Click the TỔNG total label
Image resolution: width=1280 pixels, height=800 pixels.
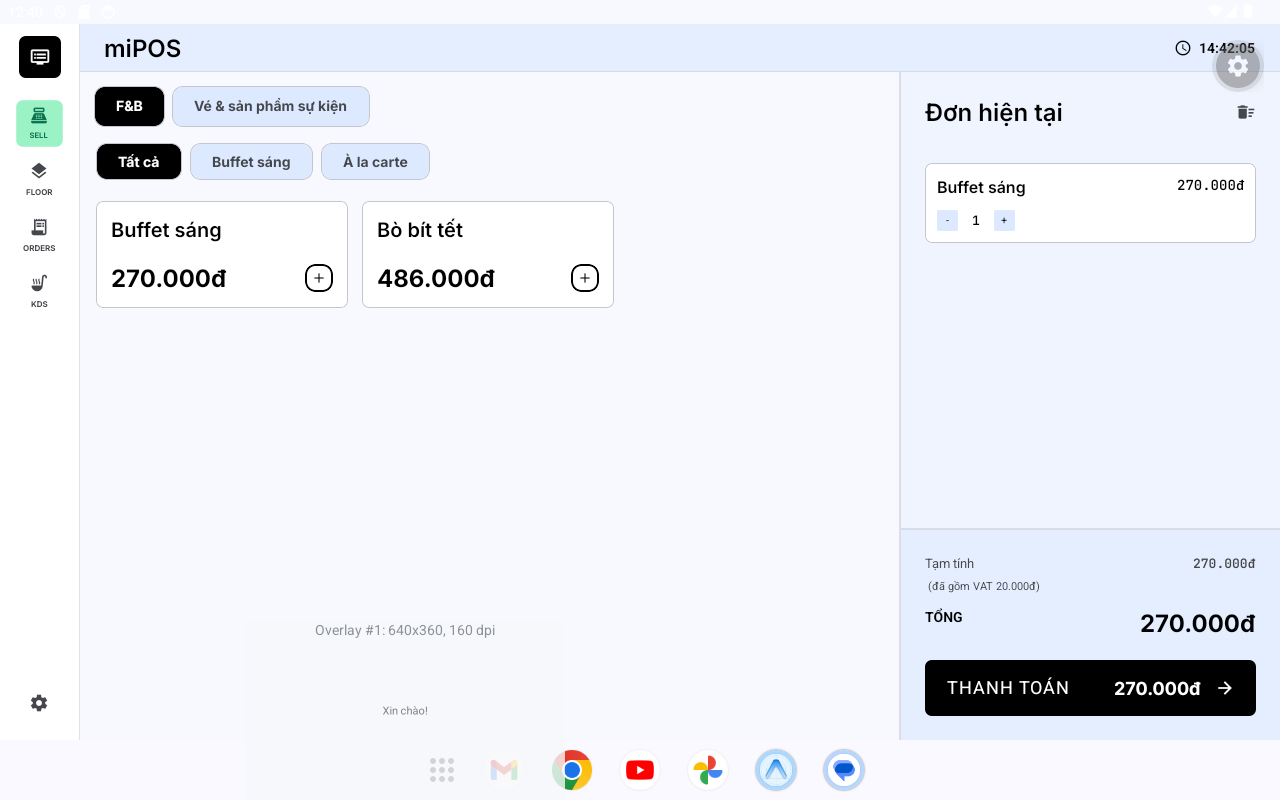[944, 617]
